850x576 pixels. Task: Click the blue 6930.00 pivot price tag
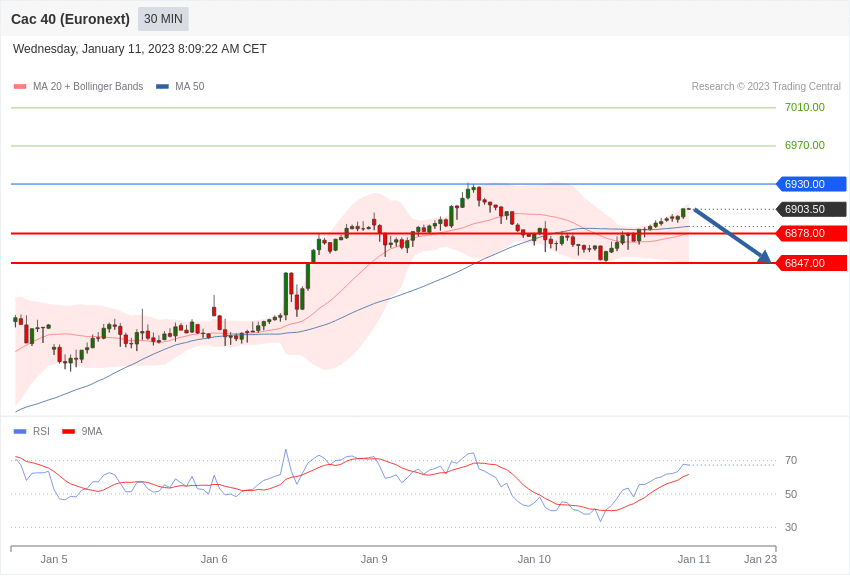812,184
